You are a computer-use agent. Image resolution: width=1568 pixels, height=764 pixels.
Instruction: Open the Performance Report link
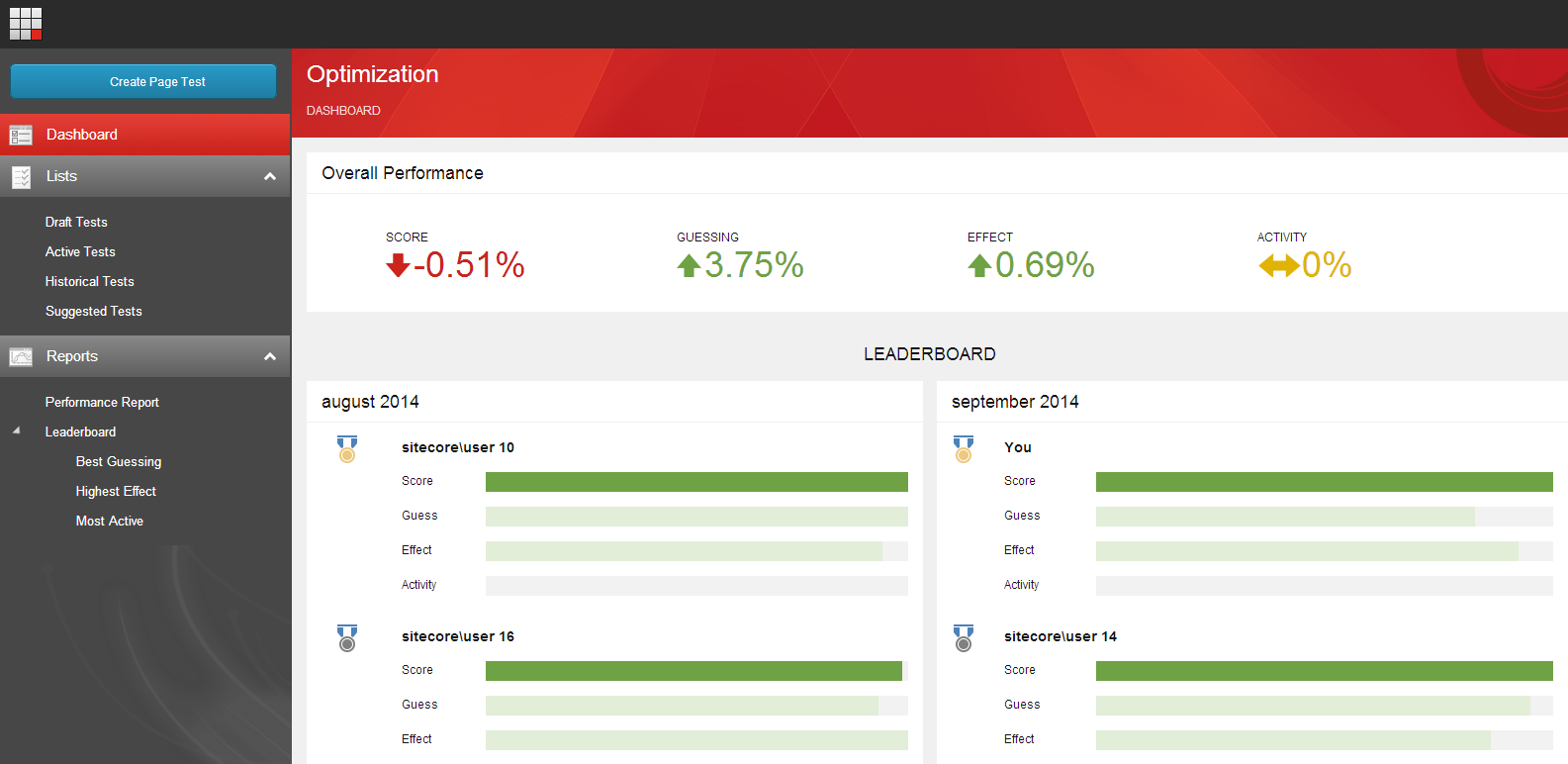point(102,403)
